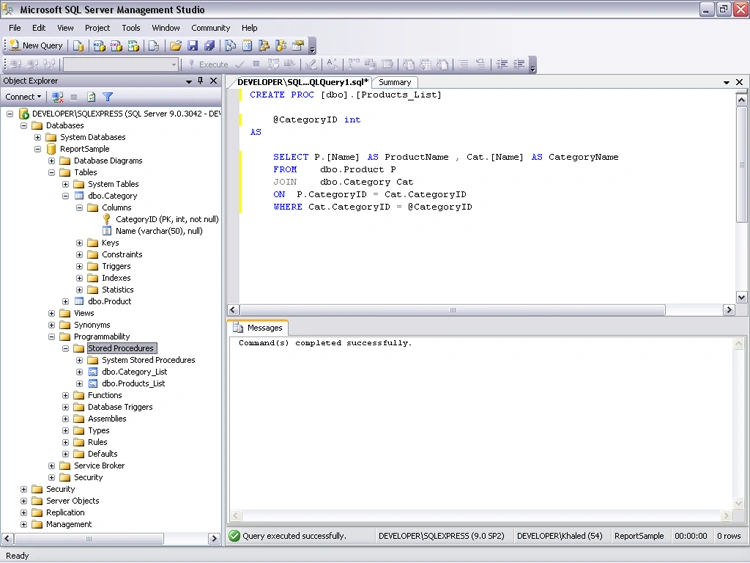Viewport: 750px width, 563px height.
Task: Close the Object Explorer panel
Action: 214,81
